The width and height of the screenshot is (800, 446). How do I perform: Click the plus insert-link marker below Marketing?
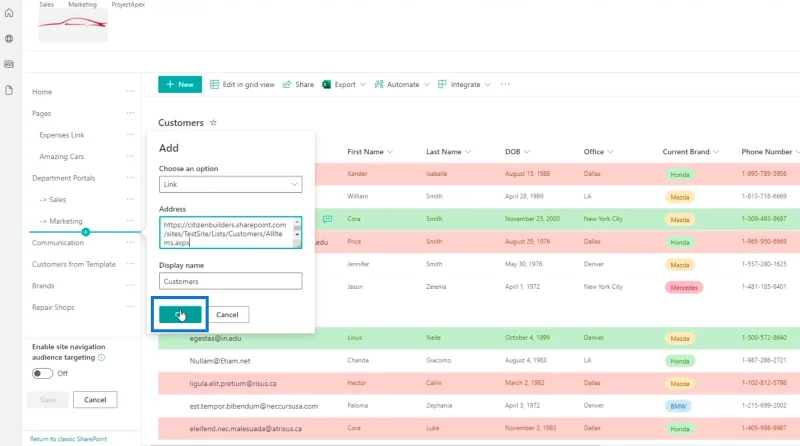tap(86, 232)
